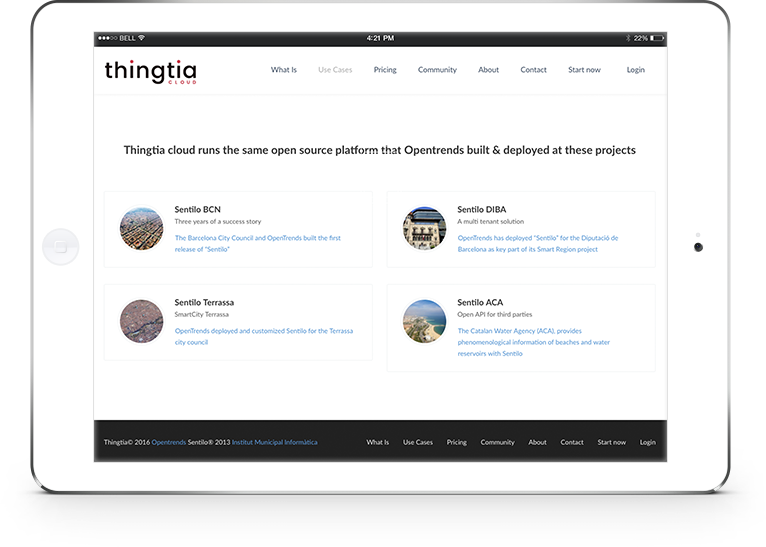Click Community in footer navigation

pos(497,442)
